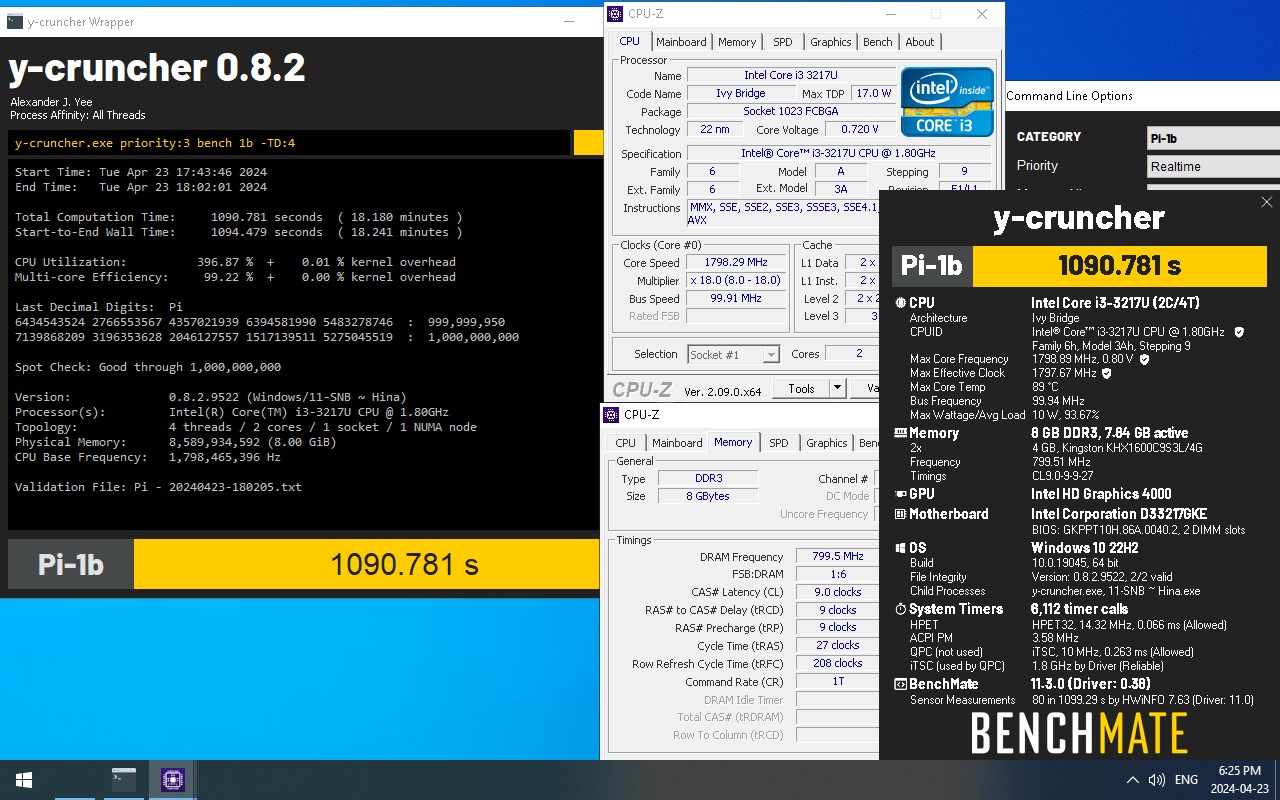Click the Command Line Options window title
Viewport: 1280px width, 800px height.
(1069, 96)
